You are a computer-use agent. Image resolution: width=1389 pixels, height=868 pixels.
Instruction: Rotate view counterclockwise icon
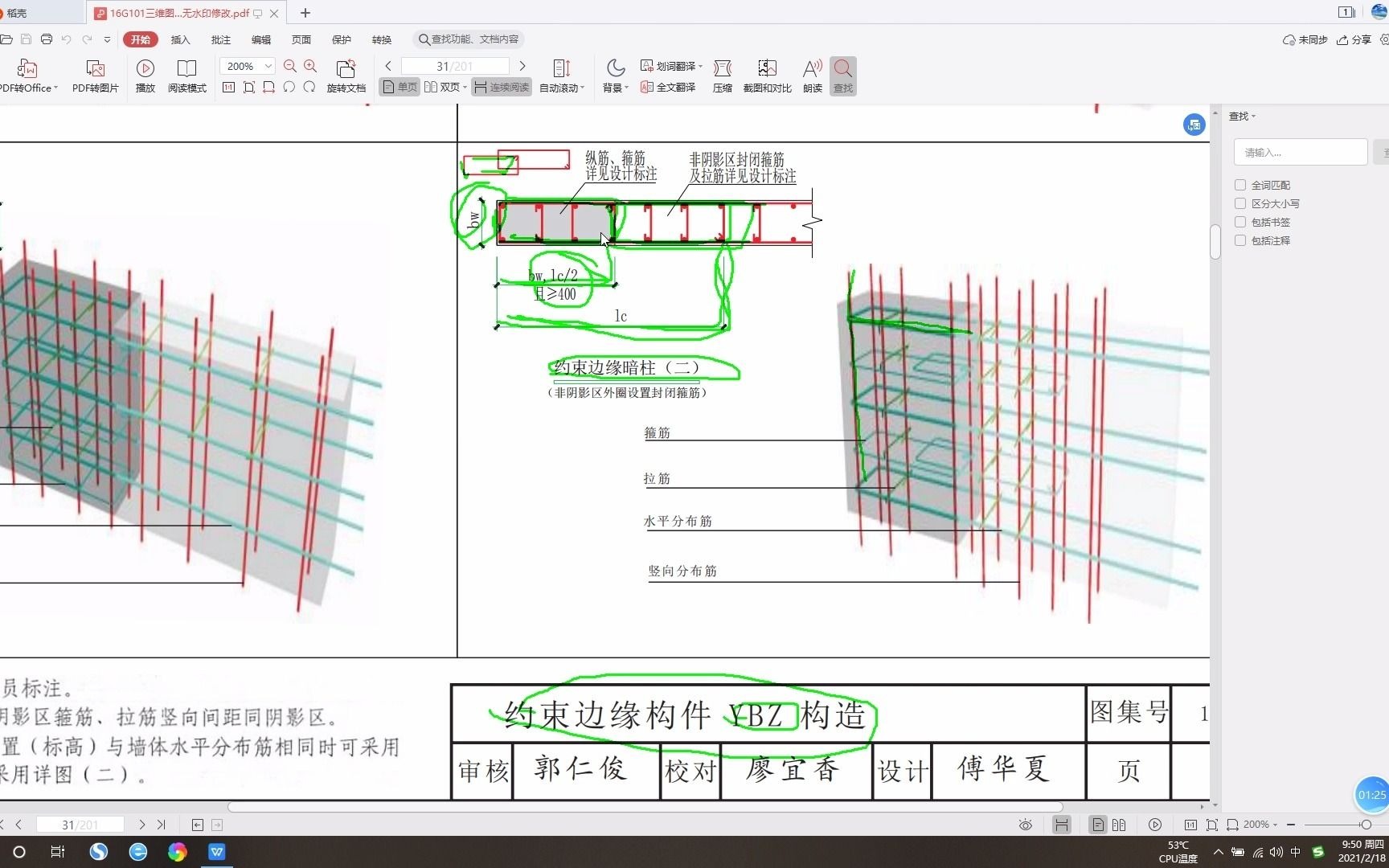click(x=289, y=87)
